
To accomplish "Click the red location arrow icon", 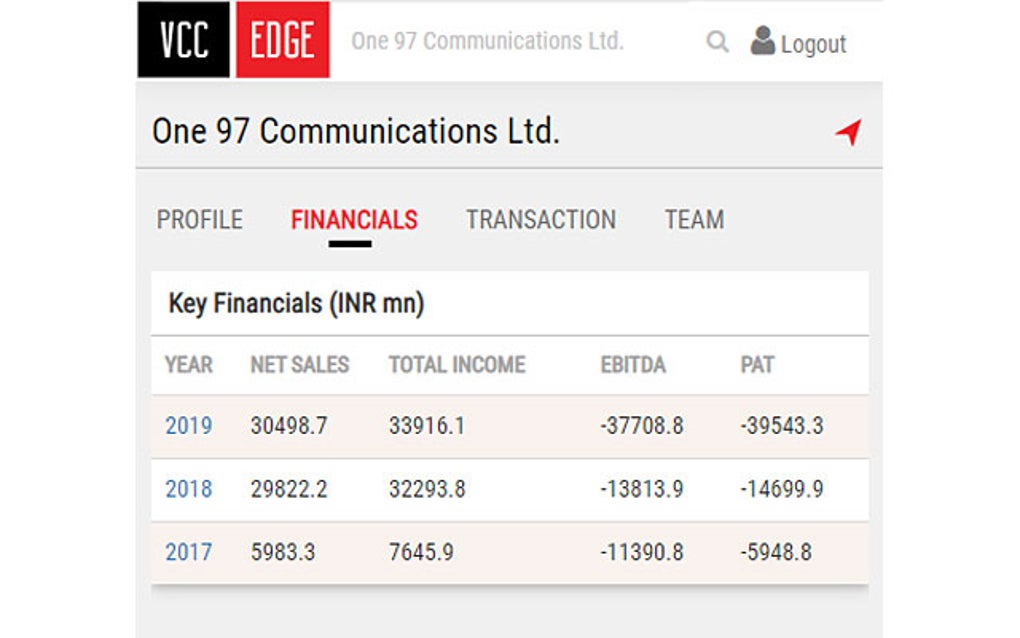I will pyautogui.click(x=848, y=132).
